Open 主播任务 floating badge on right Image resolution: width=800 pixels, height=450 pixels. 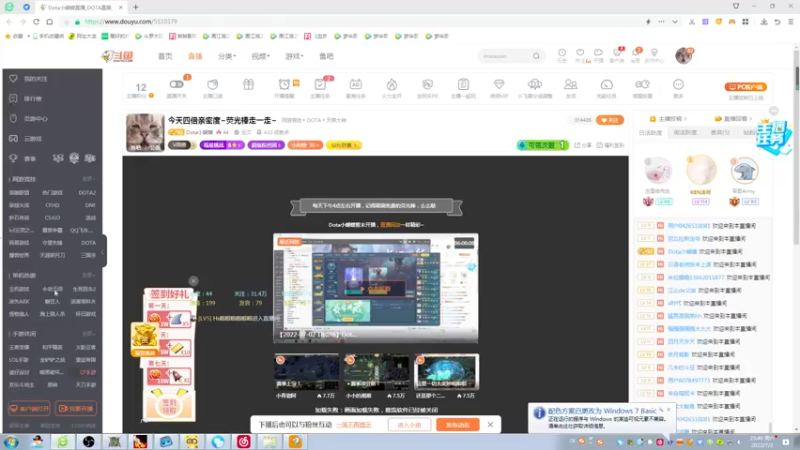[774, 136]
